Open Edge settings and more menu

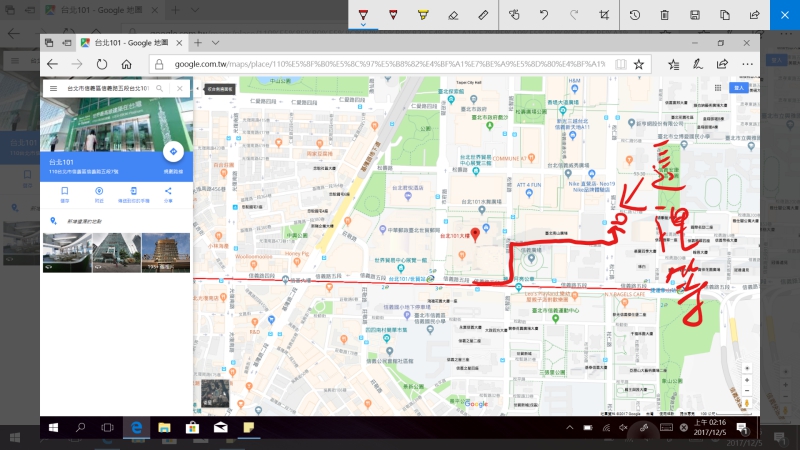747,64
